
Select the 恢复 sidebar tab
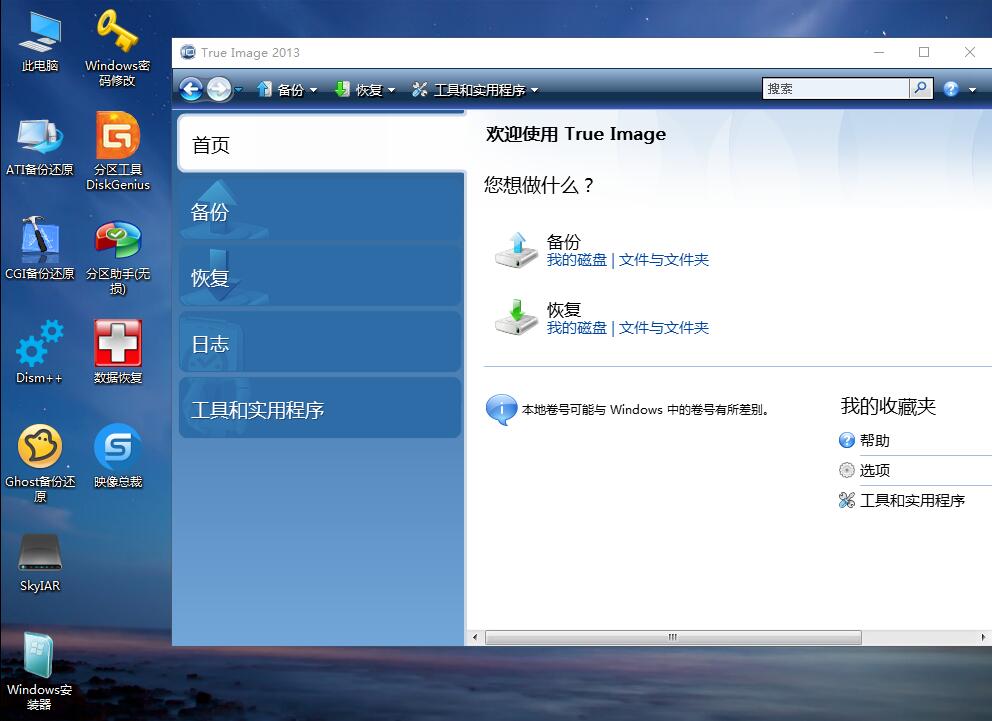[320, 278]
